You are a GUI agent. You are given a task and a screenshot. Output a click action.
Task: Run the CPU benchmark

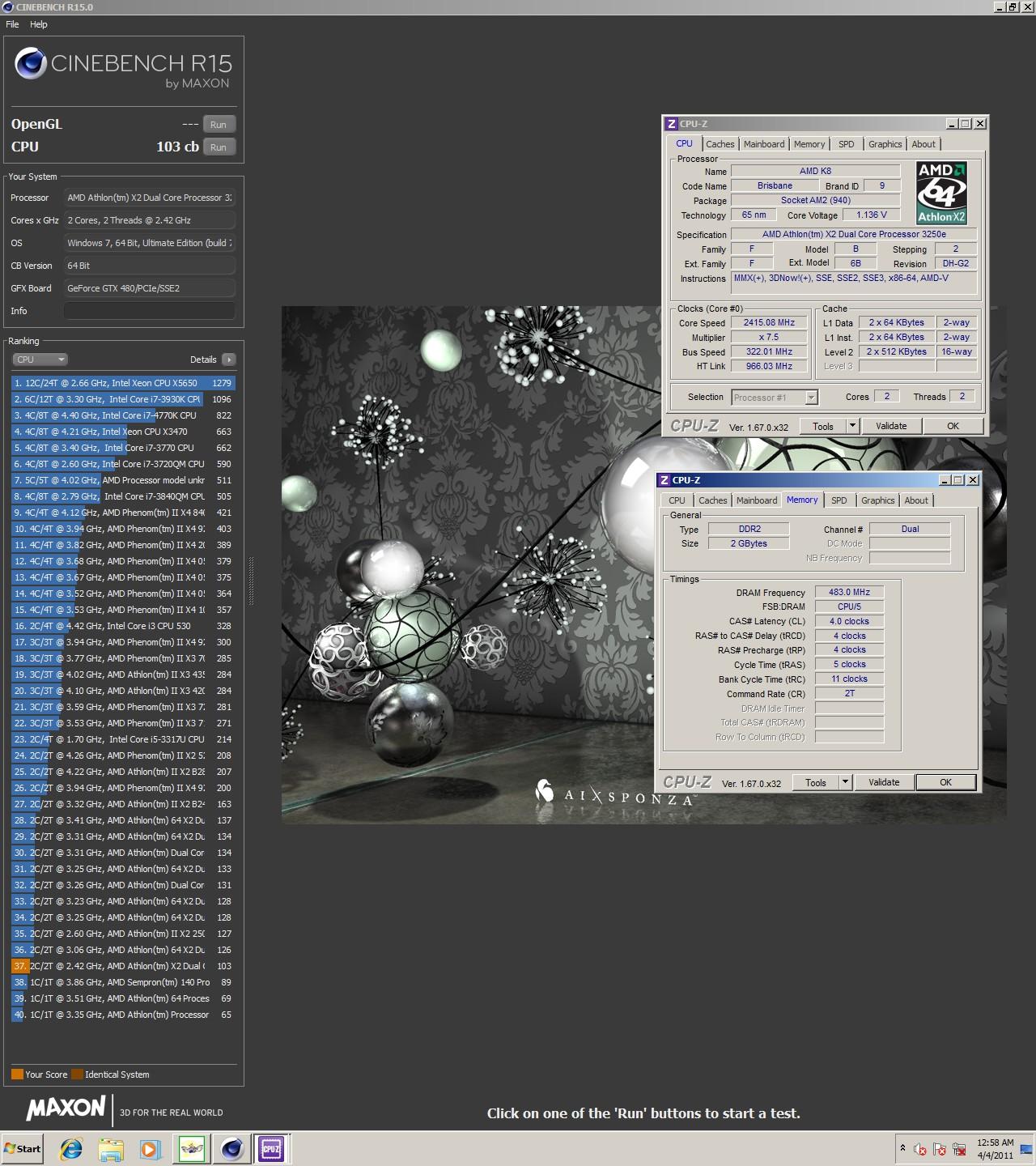coord(219,147)
